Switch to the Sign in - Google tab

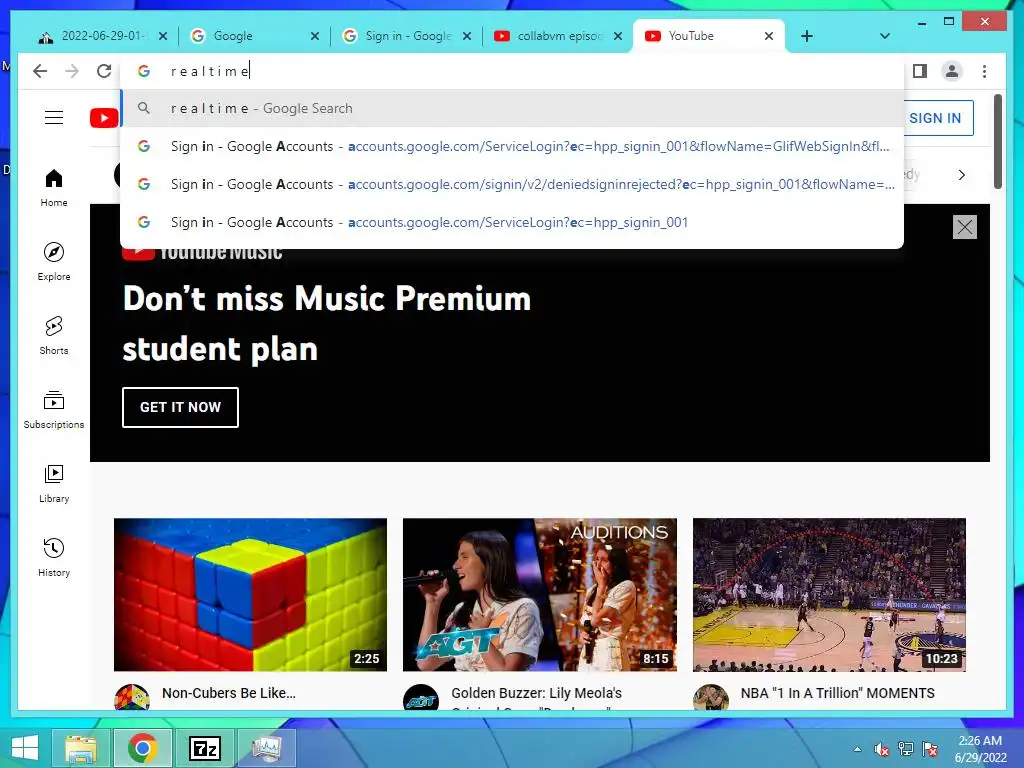point(408,36)
